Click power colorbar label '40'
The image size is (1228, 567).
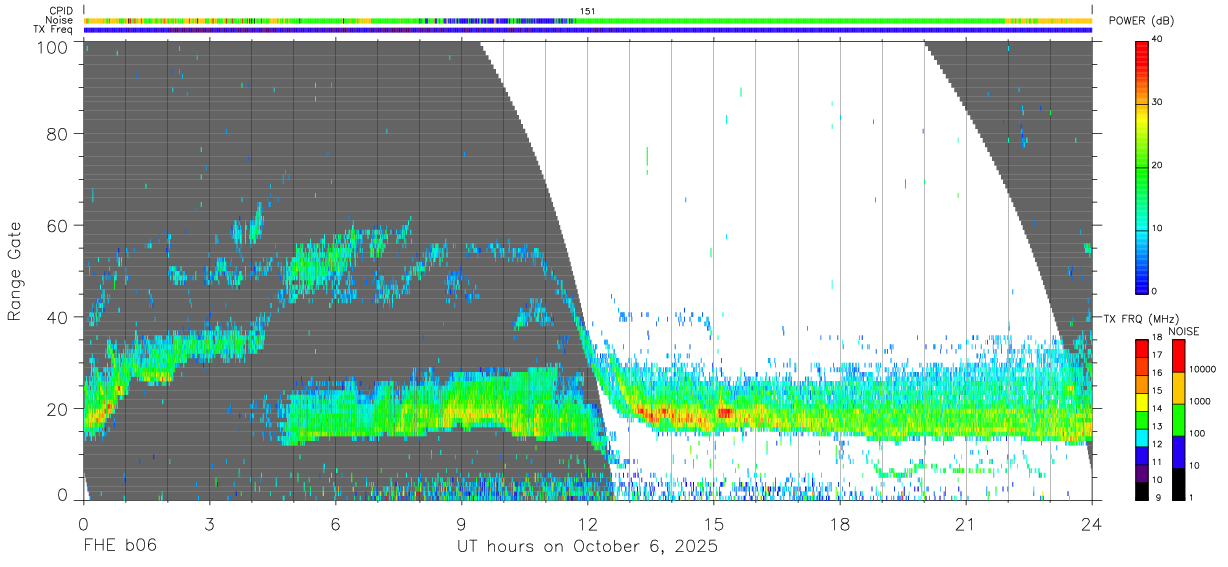pos(1158,40)
